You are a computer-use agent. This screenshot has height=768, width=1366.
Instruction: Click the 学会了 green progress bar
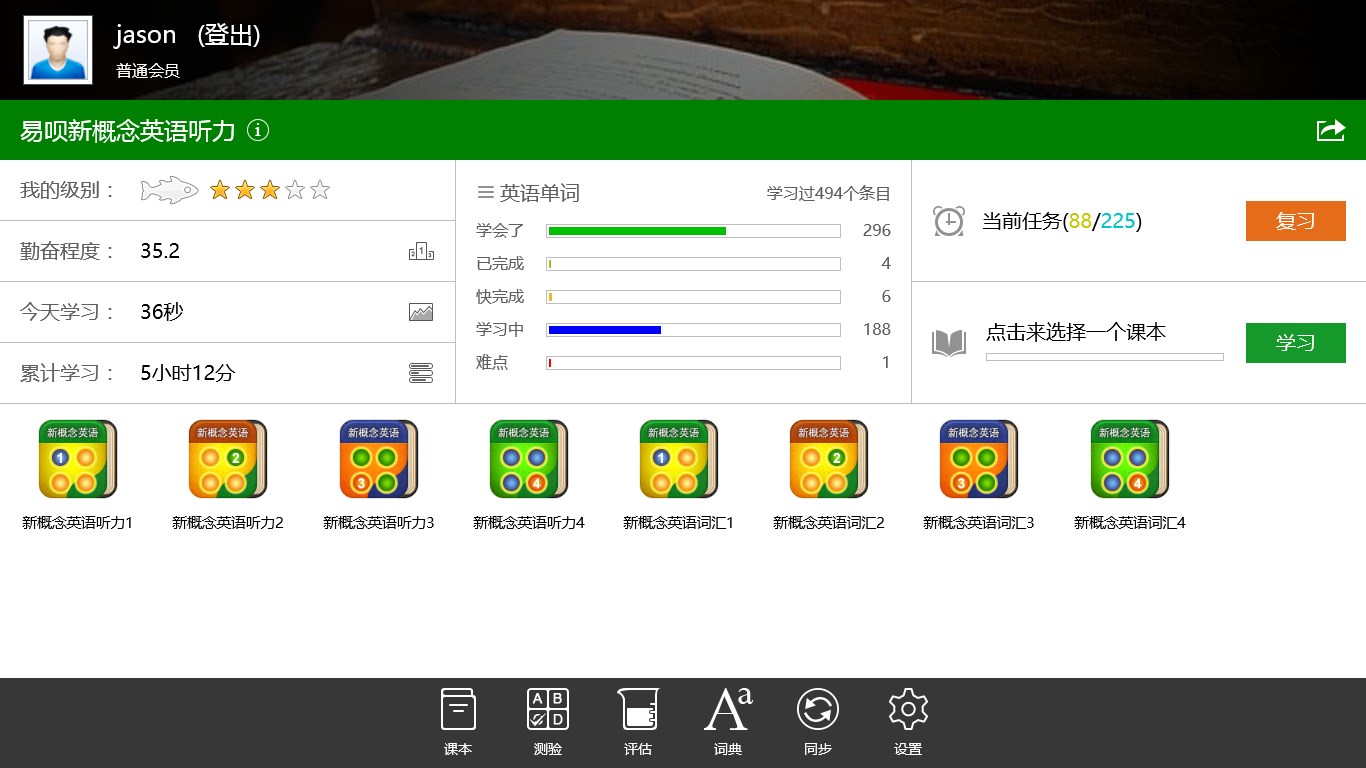[692, 231]
